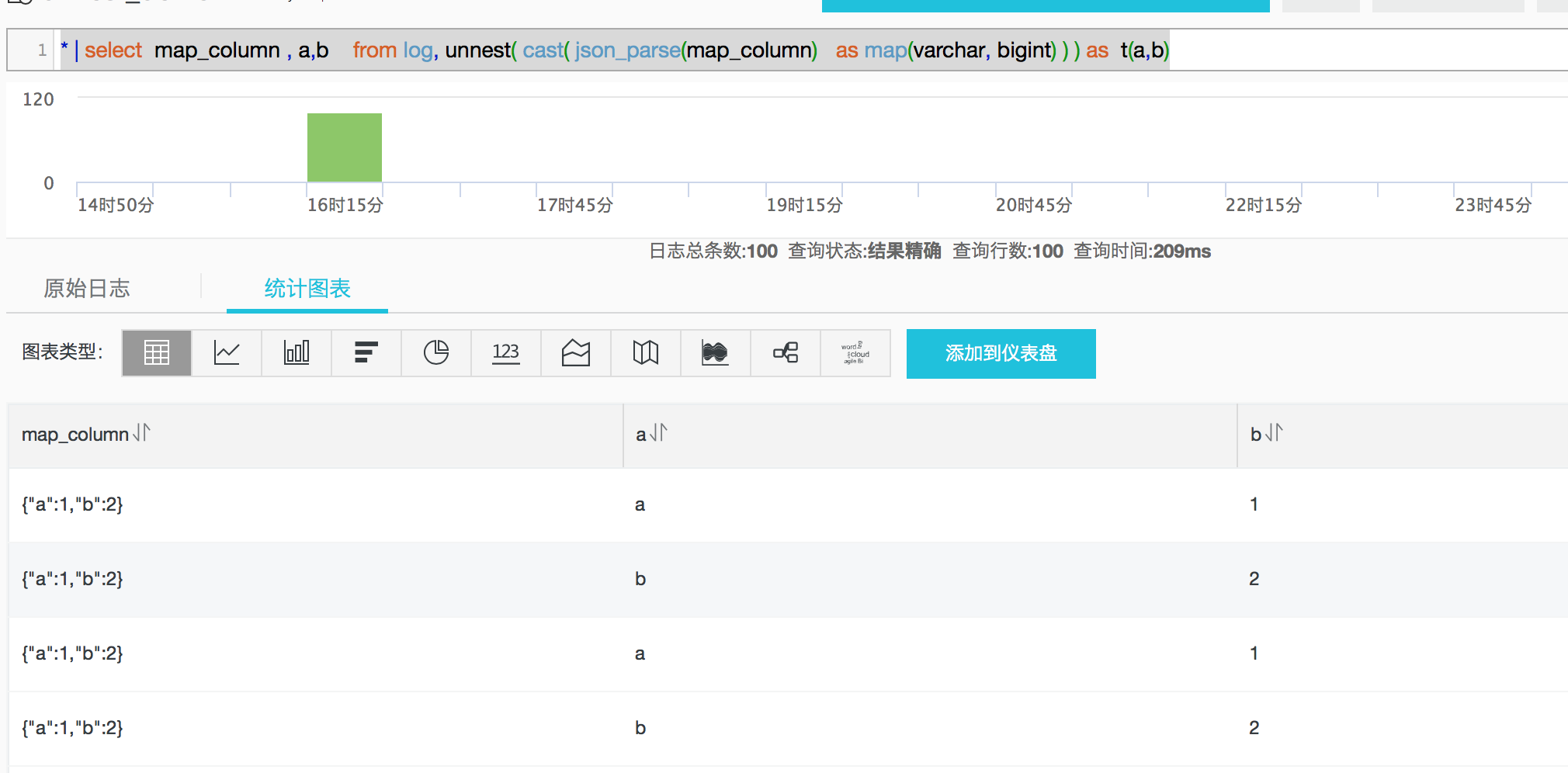Select the area chart type icon
1568x773 pixels.
pos(576,353)
